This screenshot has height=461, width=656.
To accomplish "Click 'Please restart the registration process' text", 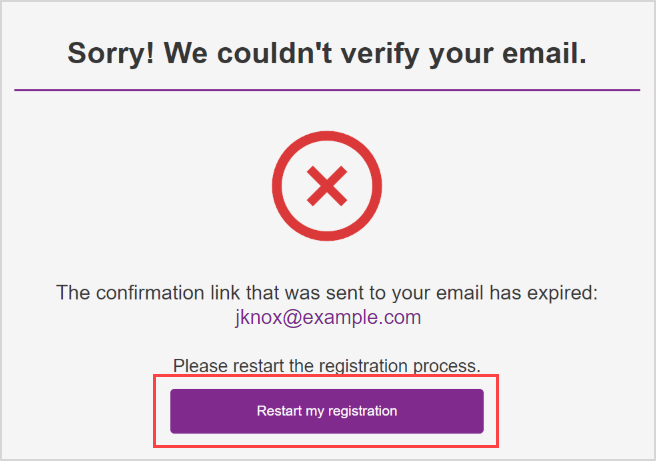I will point(327,365).
